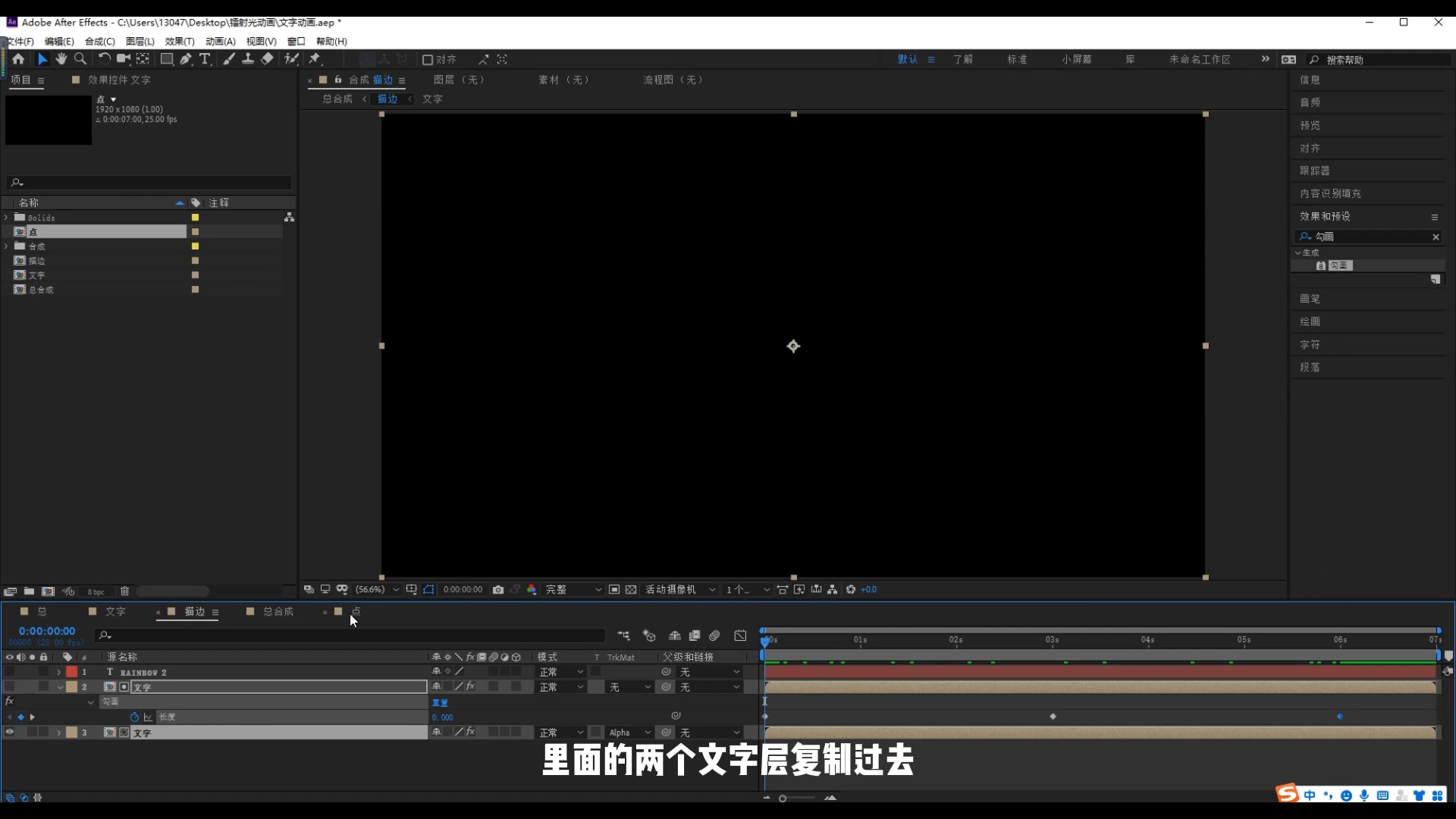
Task: Open the 效果 menu
Action: [x=178, y=42]
